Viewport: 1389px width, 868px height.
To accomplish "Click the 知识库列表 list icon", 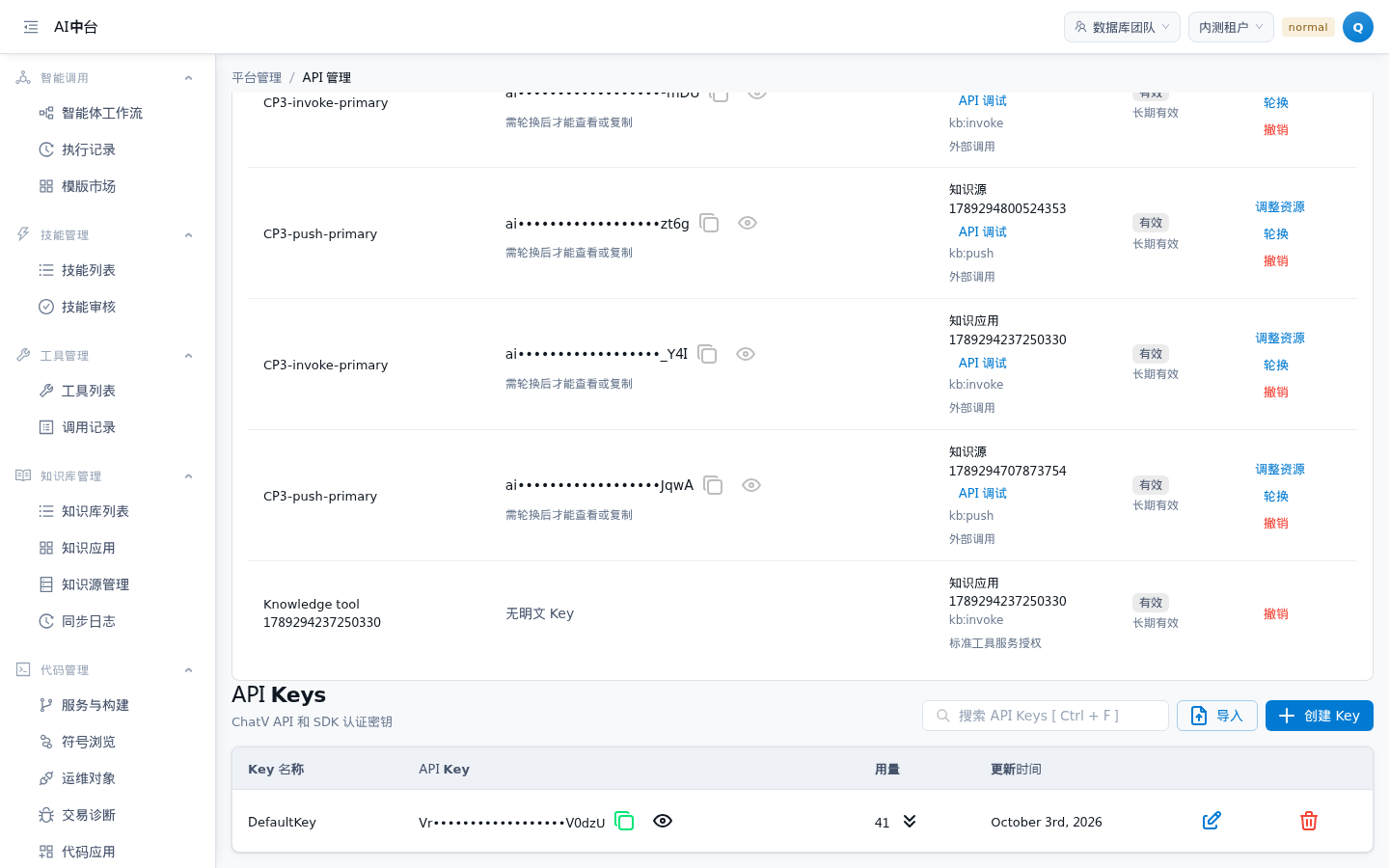I will pyautogui.click(x=46, y=511).
